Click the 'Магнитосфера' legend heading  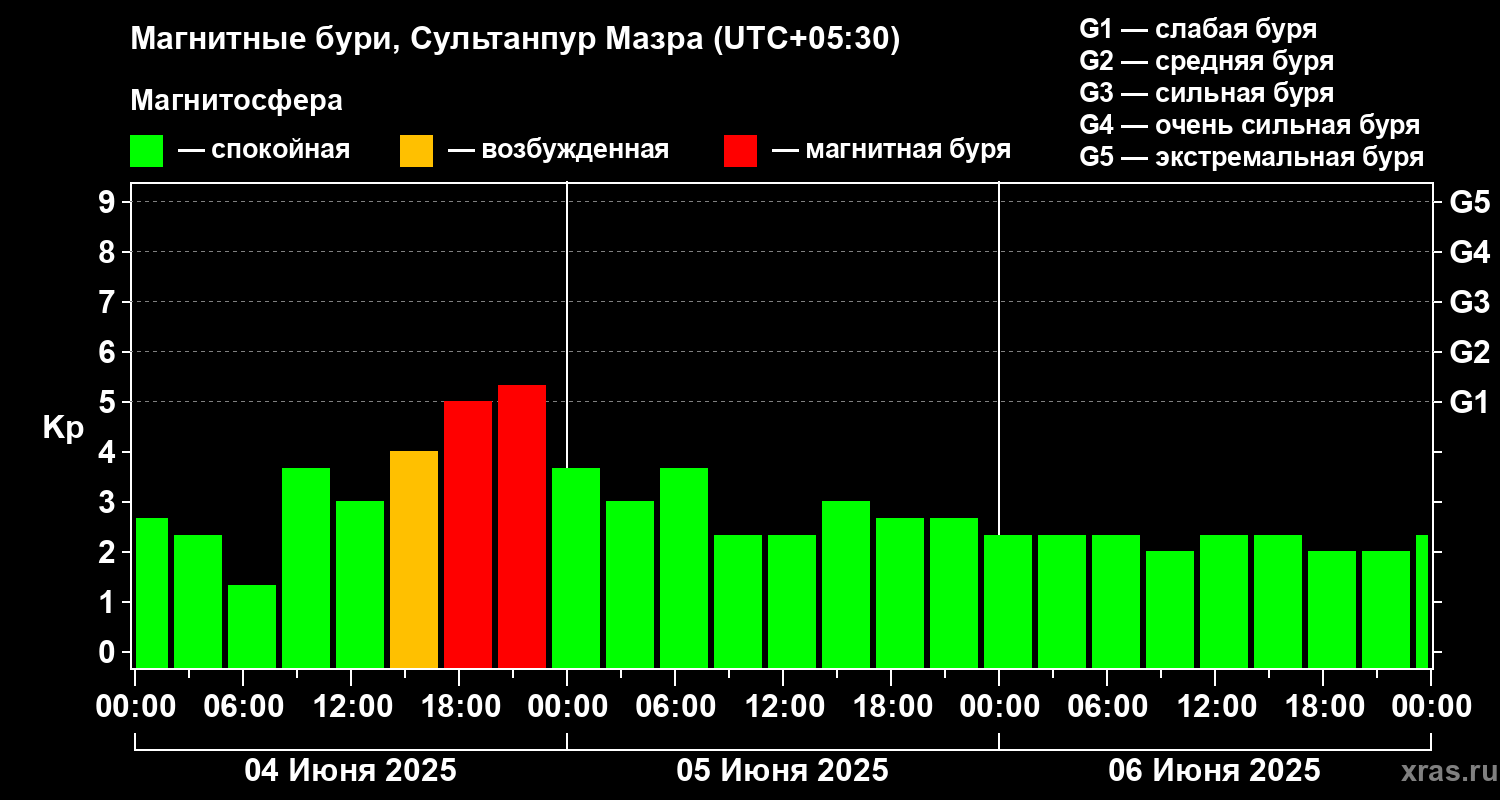236,101
